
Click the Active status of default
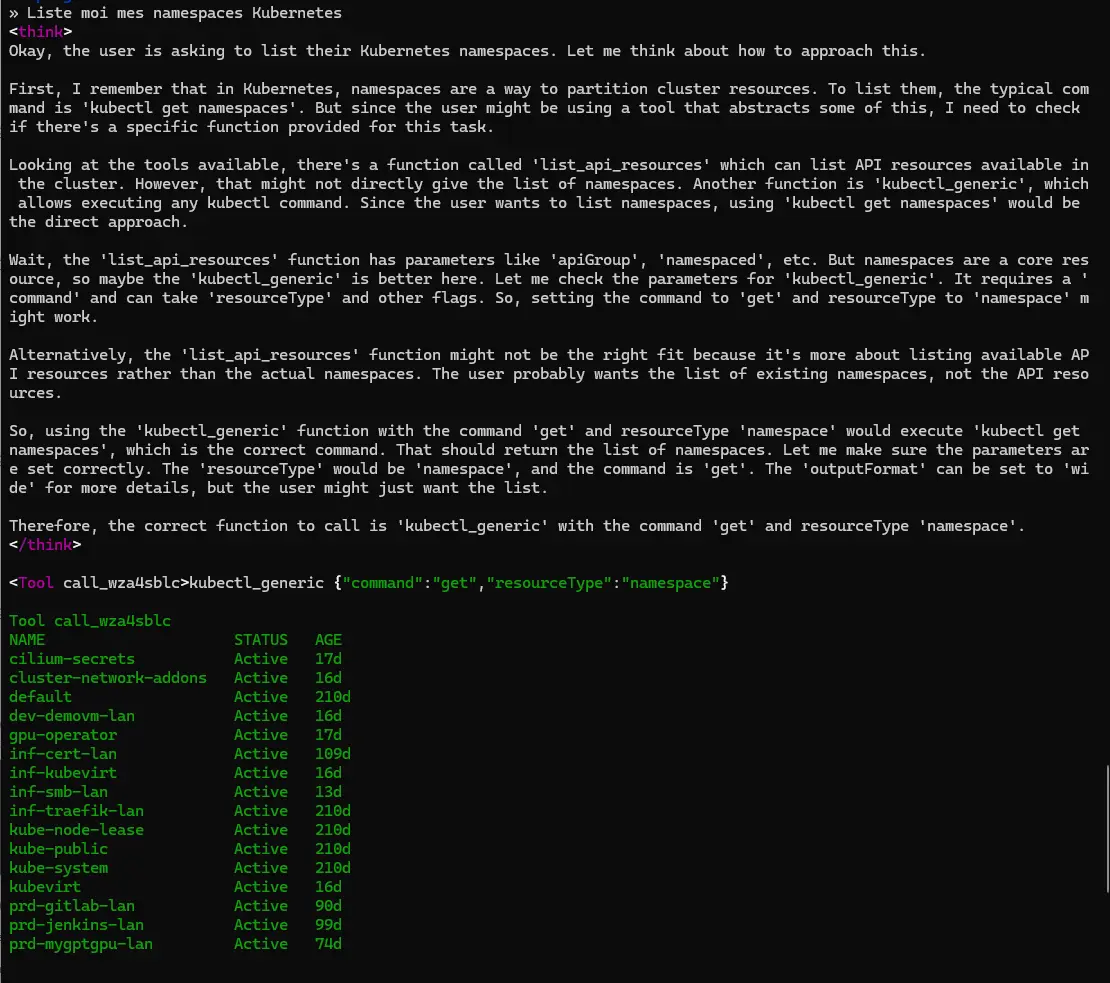261,697
